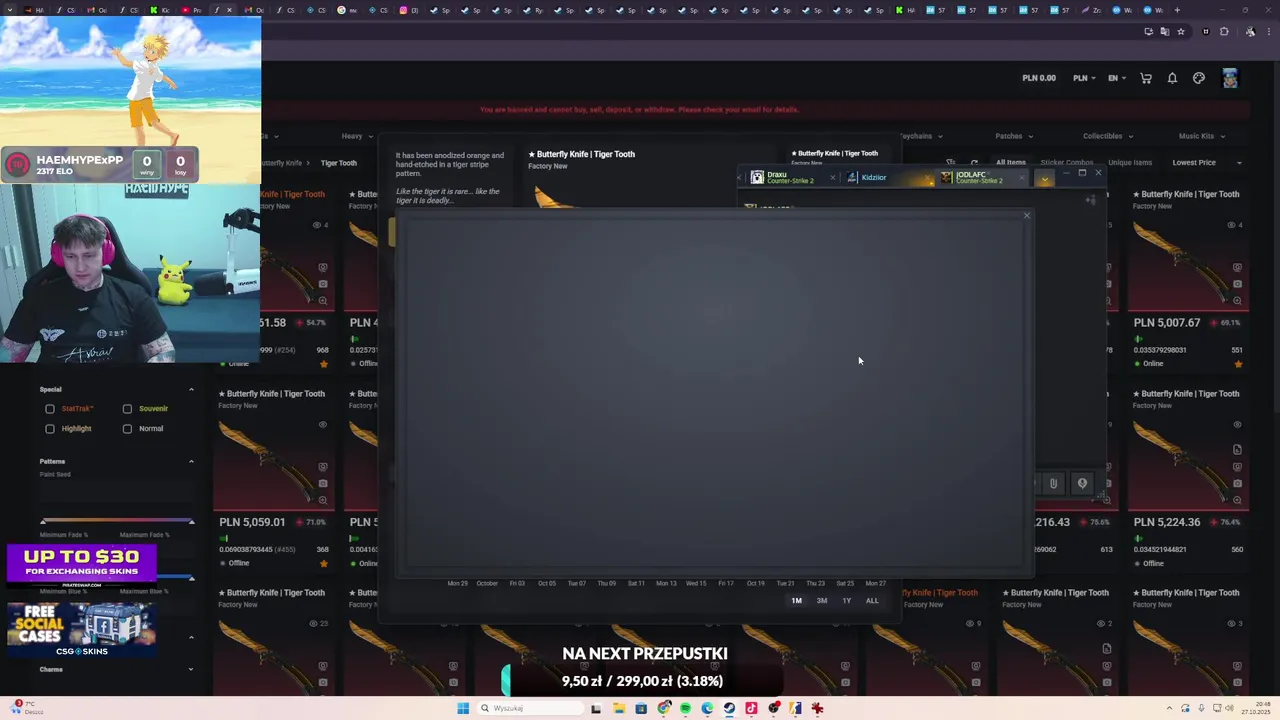
Task: Open the Steam chat tabs dropdown arrow
Action: 1044,179
